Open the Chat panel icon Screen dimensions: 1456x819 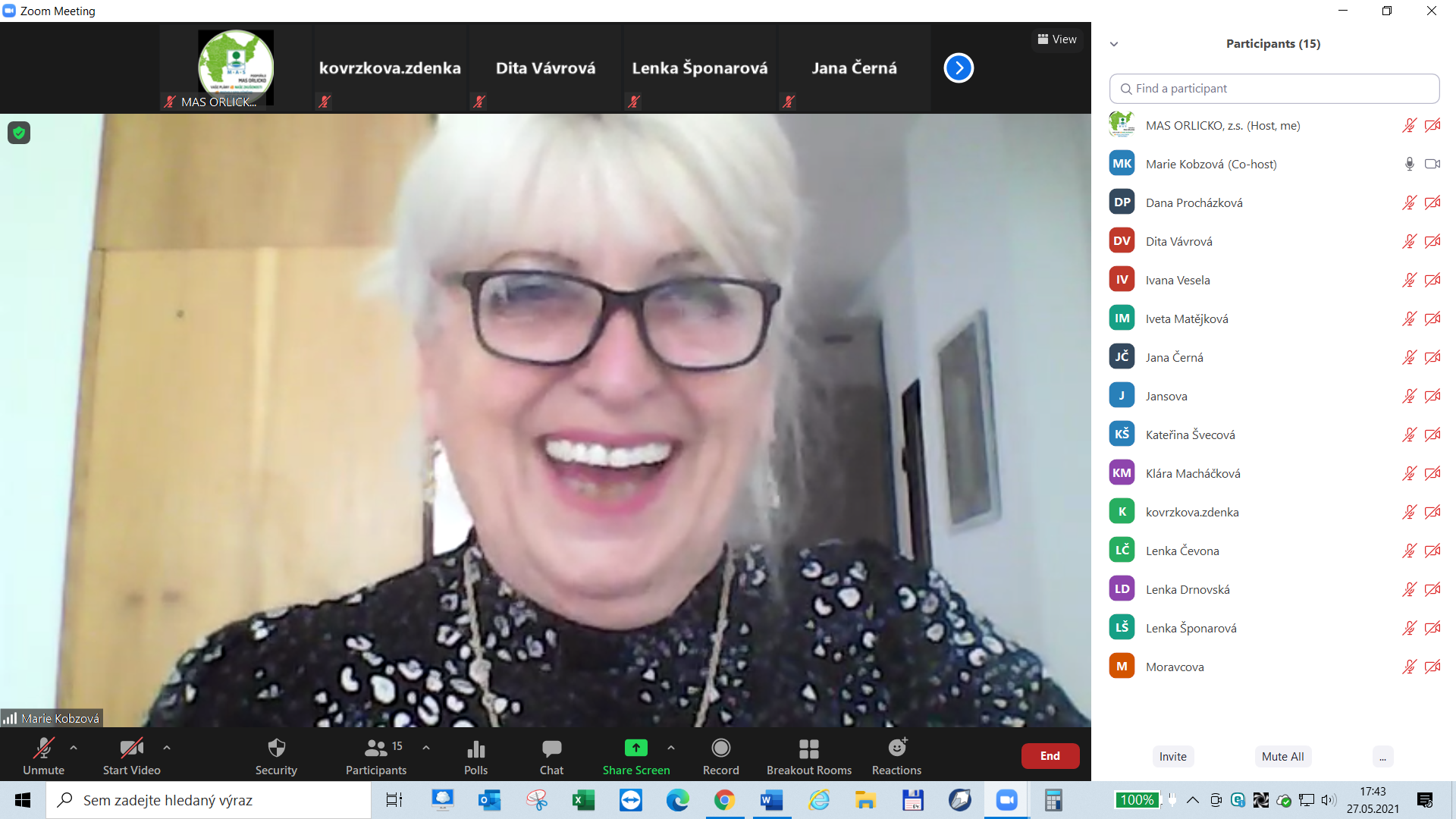click(x=551, y=748)
